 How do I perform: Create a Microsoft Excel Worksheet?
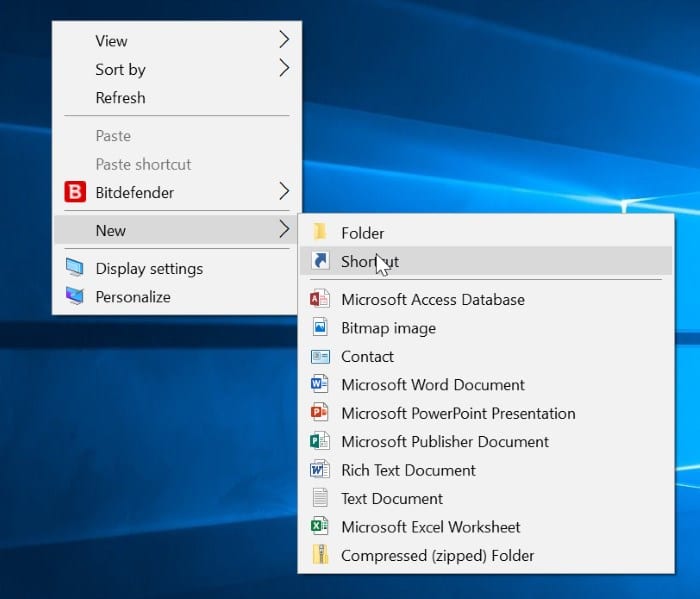tap(486, 527)
